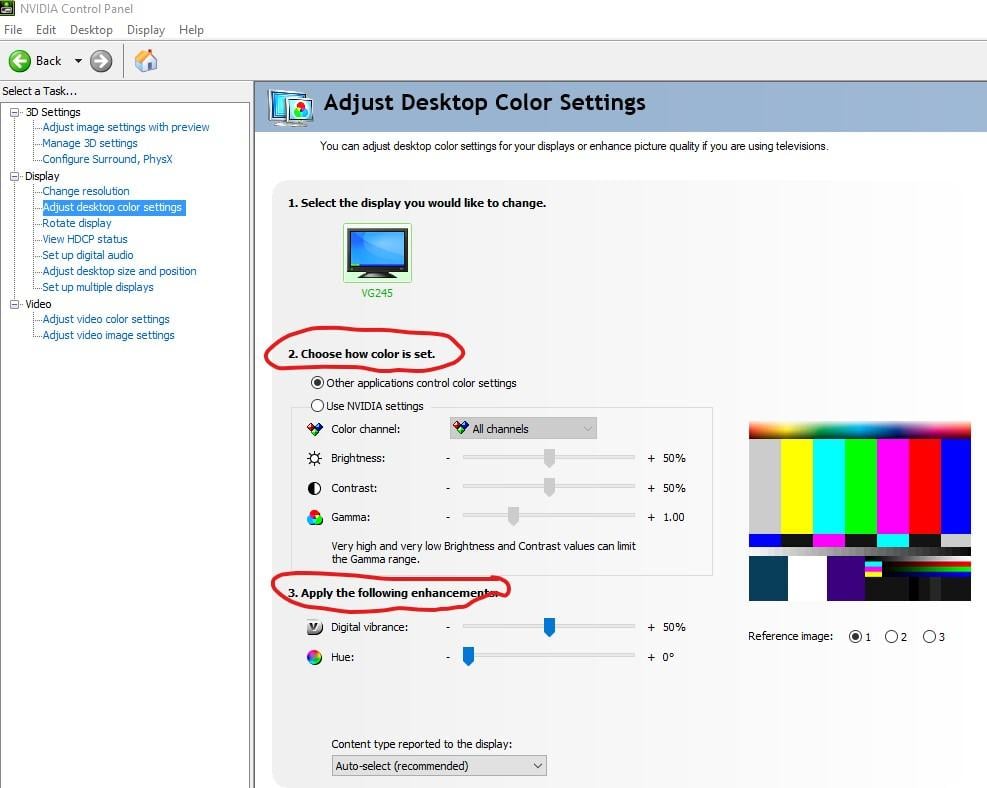Screen dimensions: 987x788
Task: Click the Digital vibrance slider handle
Action: pyautogui.click(x=549, y=627)
